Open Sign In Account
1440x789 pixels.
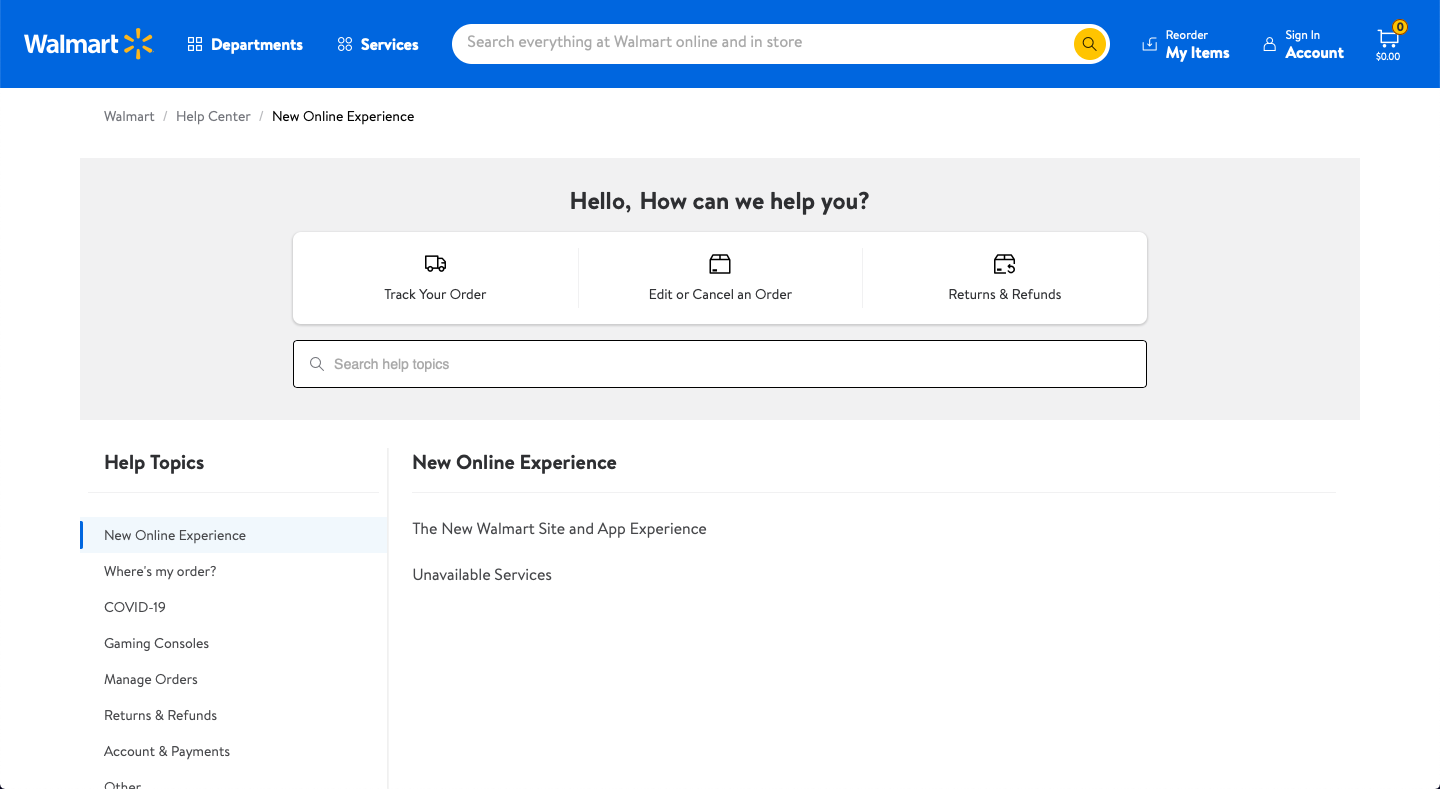[1303, 44]
